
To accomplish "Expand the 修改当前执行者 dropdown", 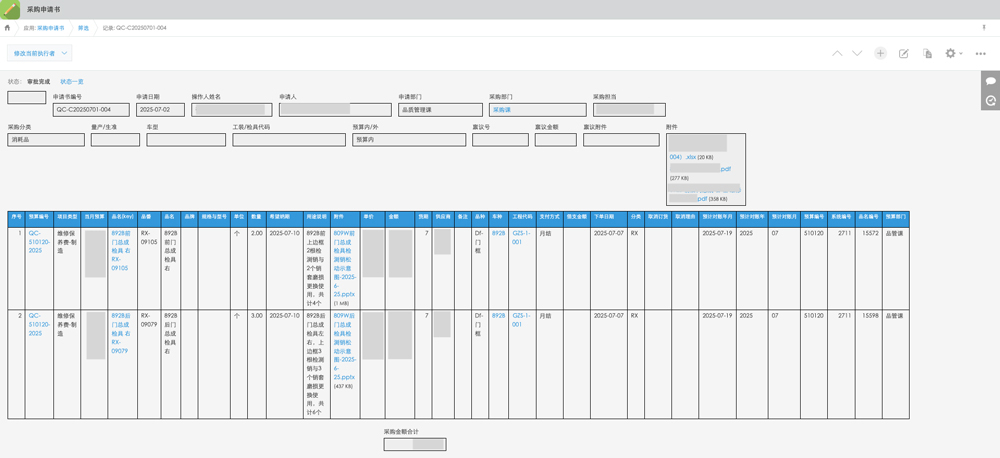I will coord(39,53).
